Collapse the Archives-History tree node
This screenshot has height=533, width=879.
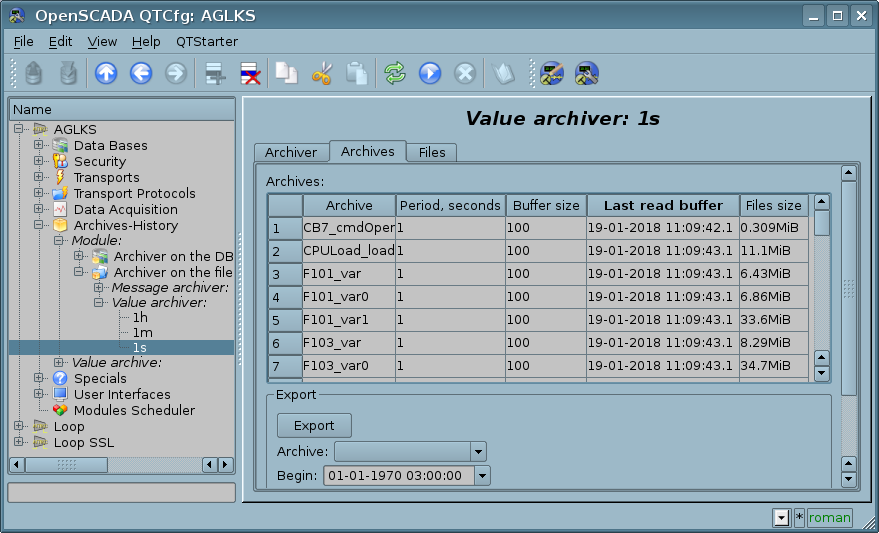point(39,226)
